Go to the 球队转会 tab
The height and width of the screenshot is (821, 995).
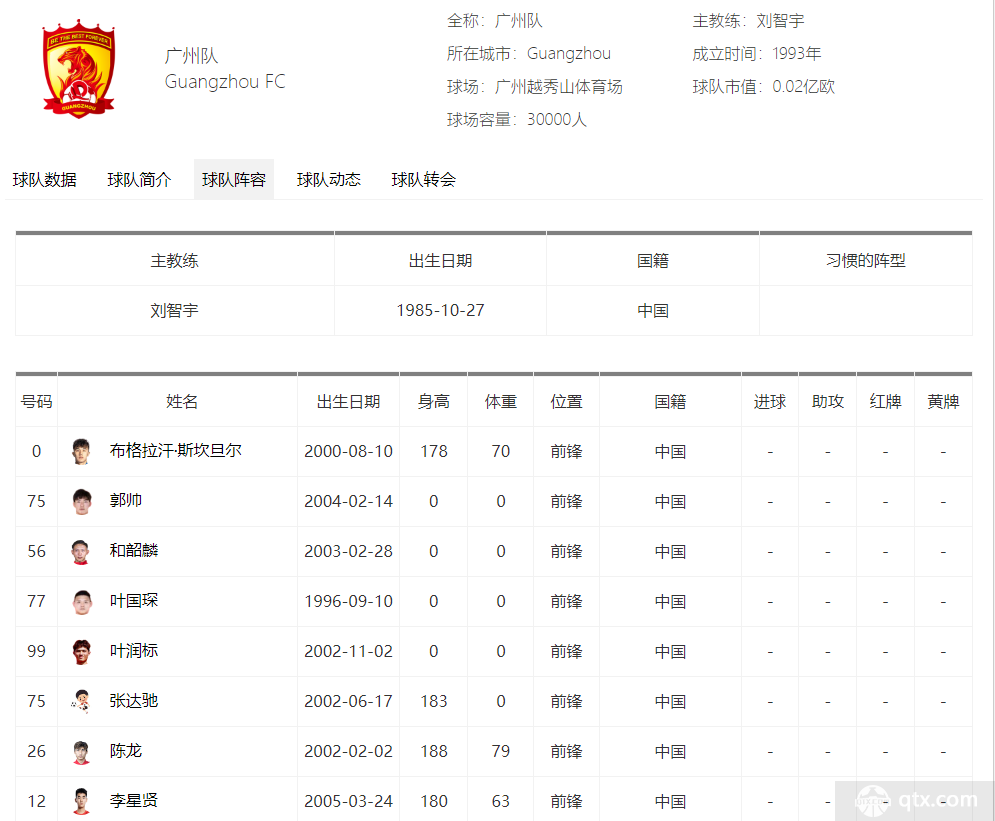pyautogui.click(x=423, y=180)
